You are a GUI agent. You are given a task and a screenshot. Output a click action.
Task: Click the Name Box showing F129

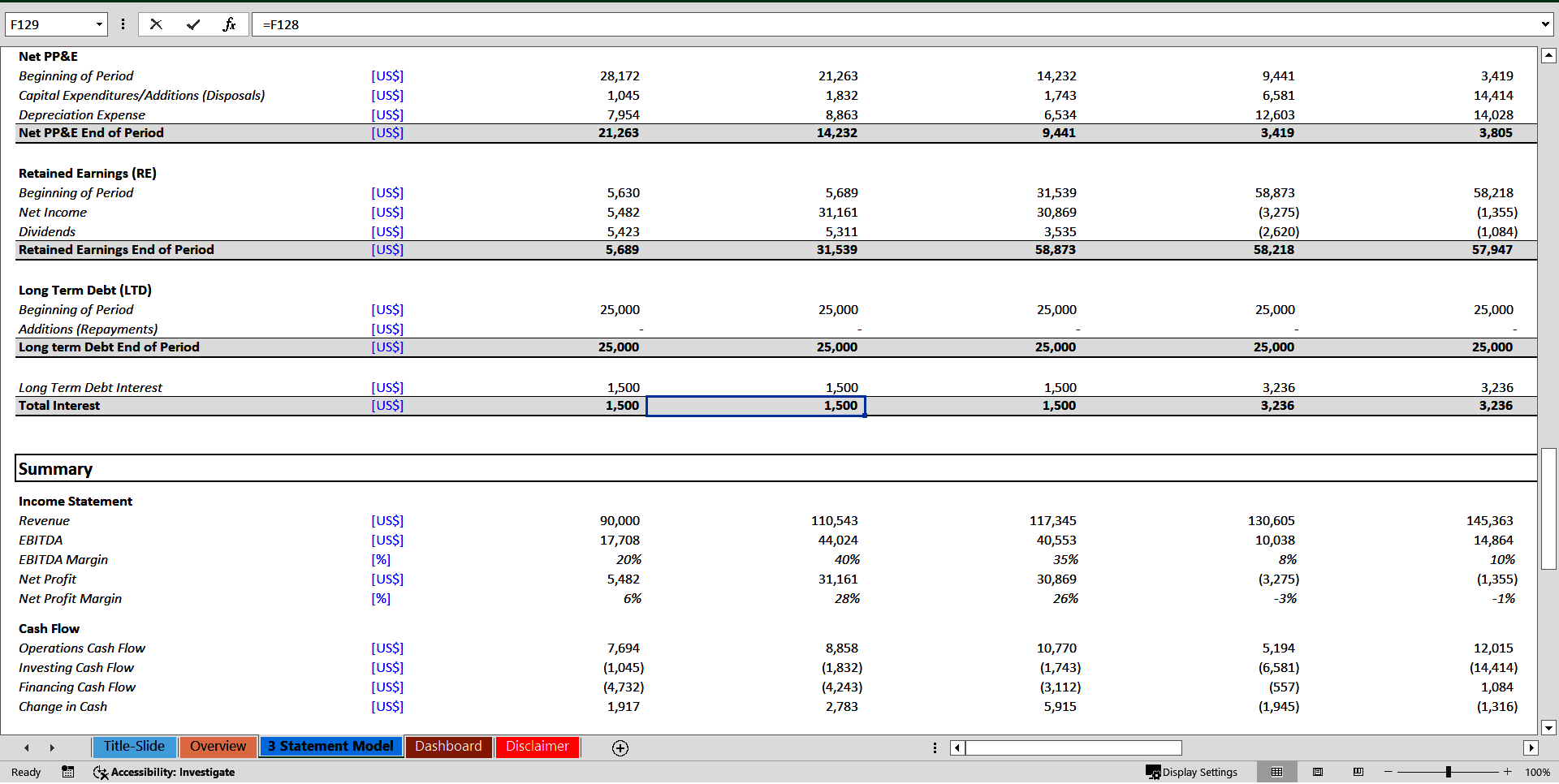pyautogui.click(x=49, y=24)
